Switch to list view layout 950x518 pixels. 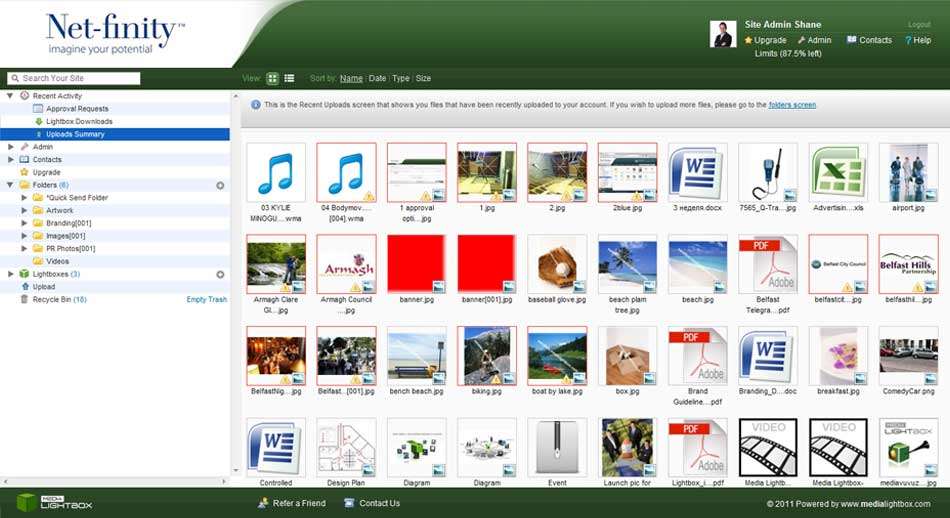(289, 78)
